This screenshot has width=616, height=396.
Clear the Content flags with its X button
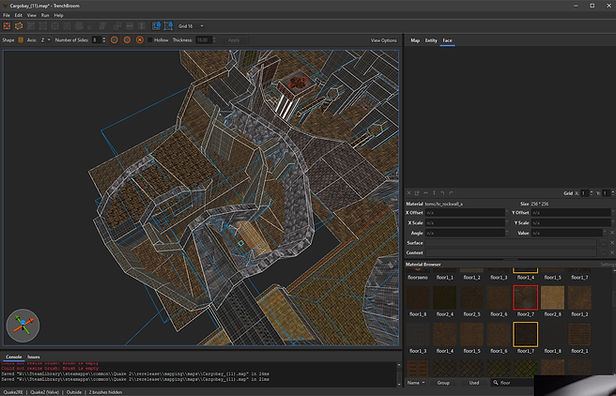point(612,253)
